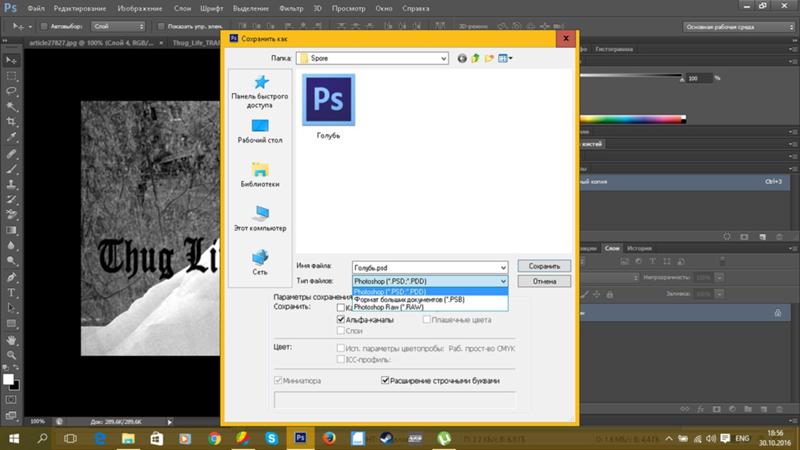Toggle the Автовыбор checkbox in options bar

coord(44,26)
